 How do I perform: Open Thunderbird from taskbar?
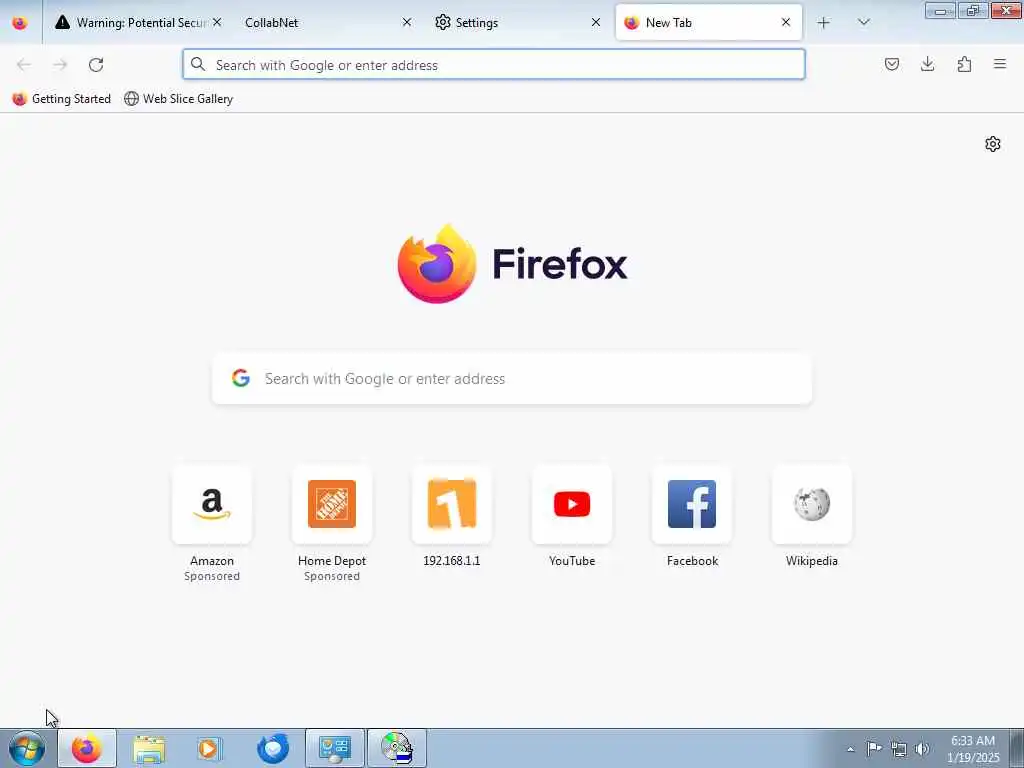click(272, 748)
